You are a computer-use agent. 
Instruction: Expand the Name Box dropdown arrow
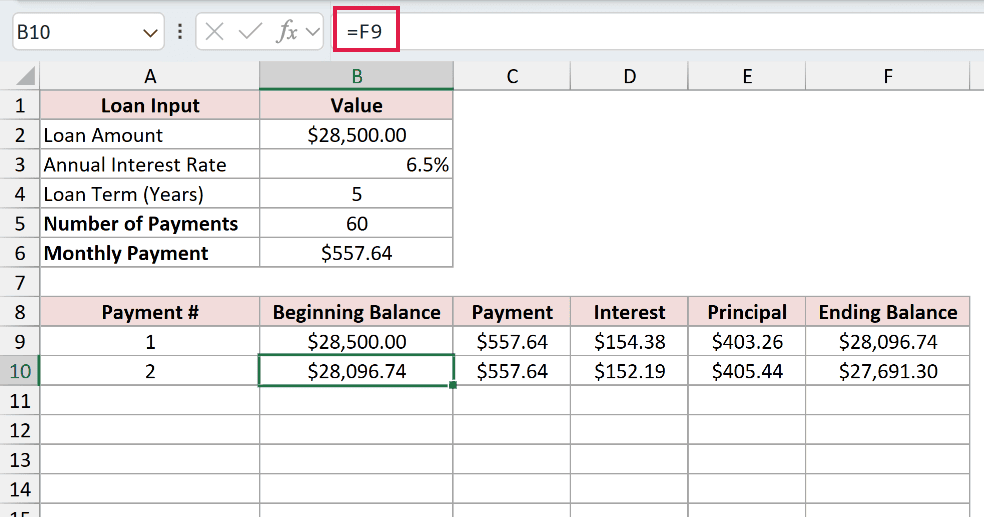pyautogui.click(x=150, y=32)
